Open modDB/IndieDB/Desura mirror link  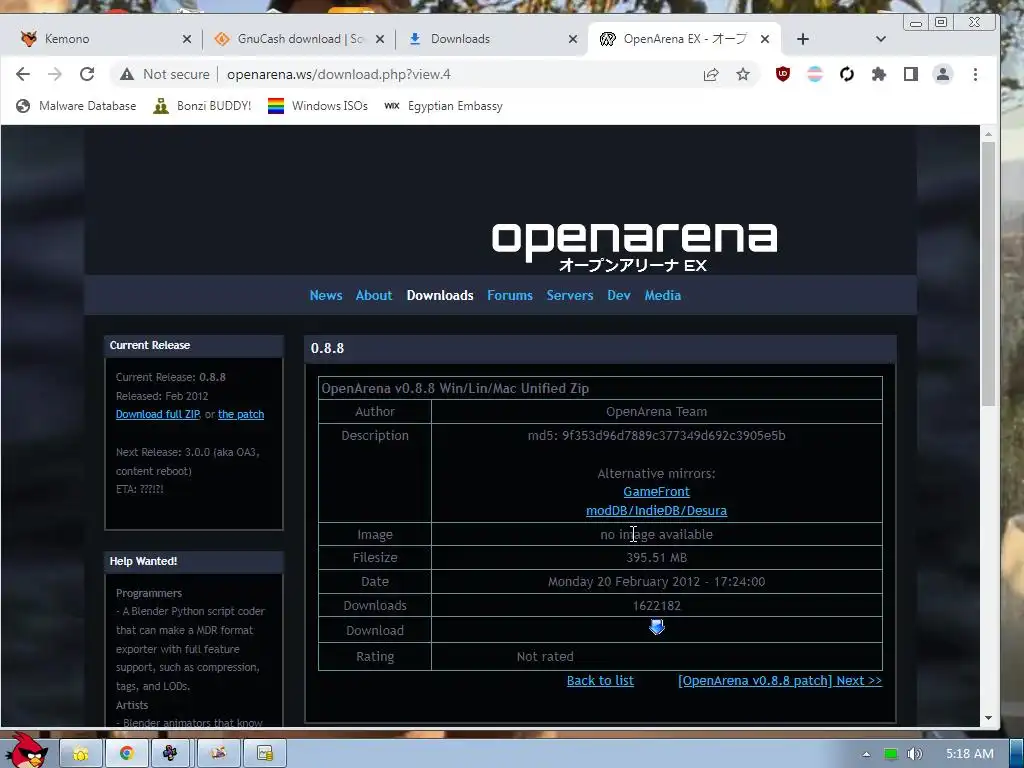click(x=656, y=511)
